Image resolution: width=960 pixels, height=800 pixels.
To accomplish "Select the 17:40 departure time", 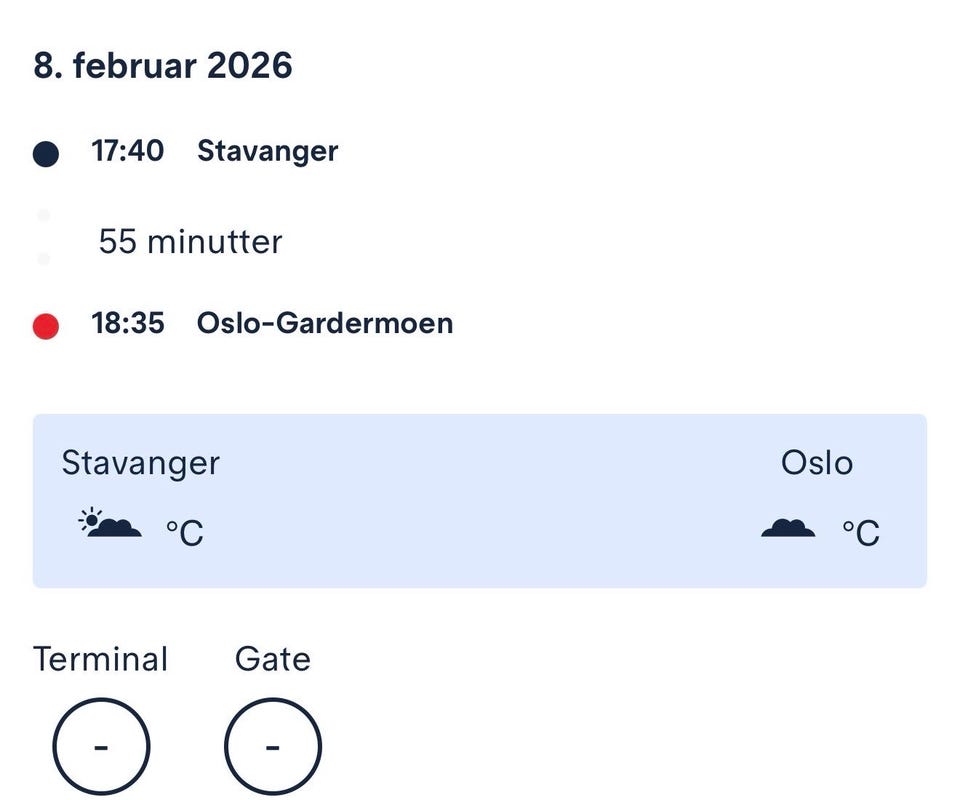I will 128,151.
